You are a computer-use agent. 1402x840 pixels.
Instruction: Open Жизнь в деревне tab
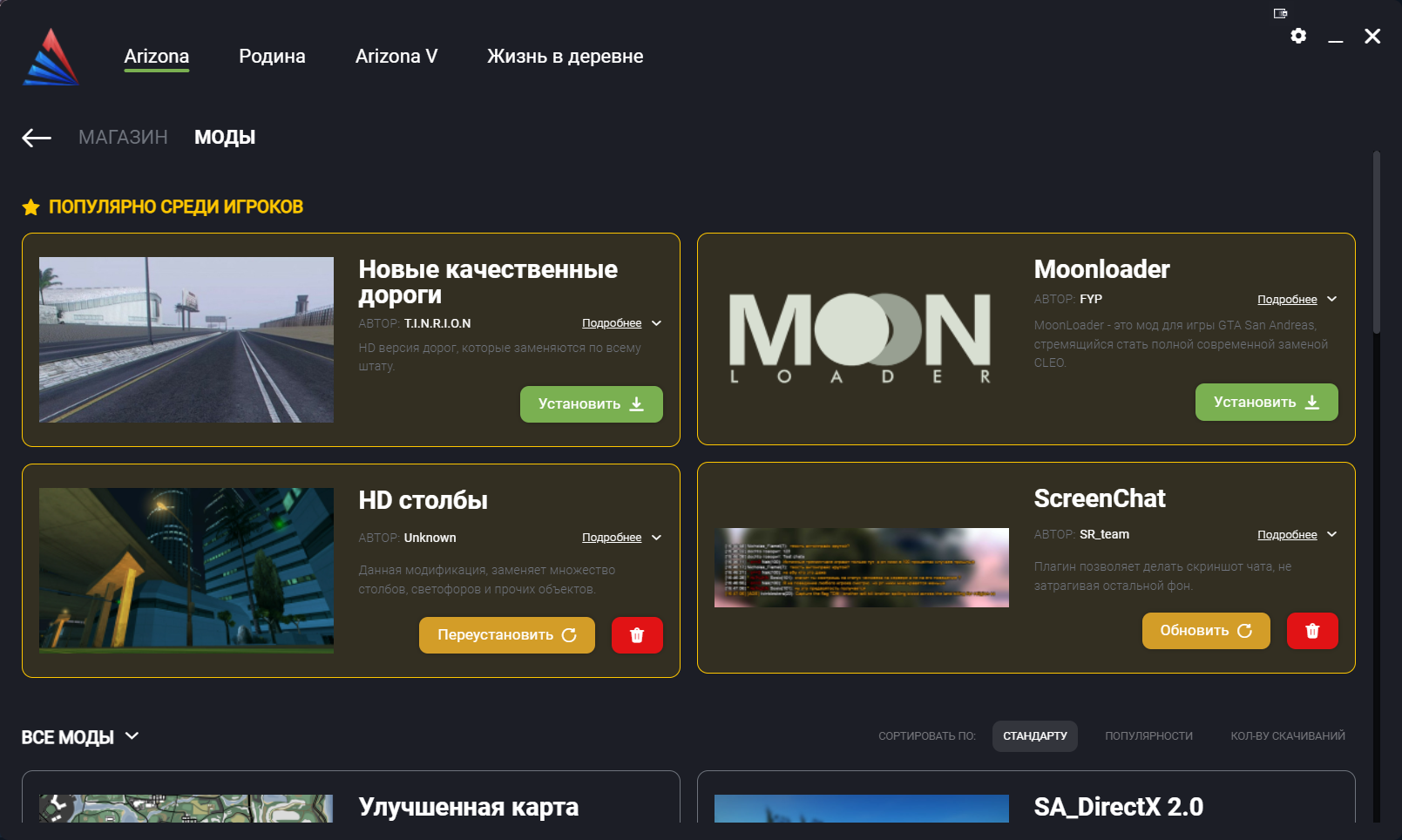point(565,57)
